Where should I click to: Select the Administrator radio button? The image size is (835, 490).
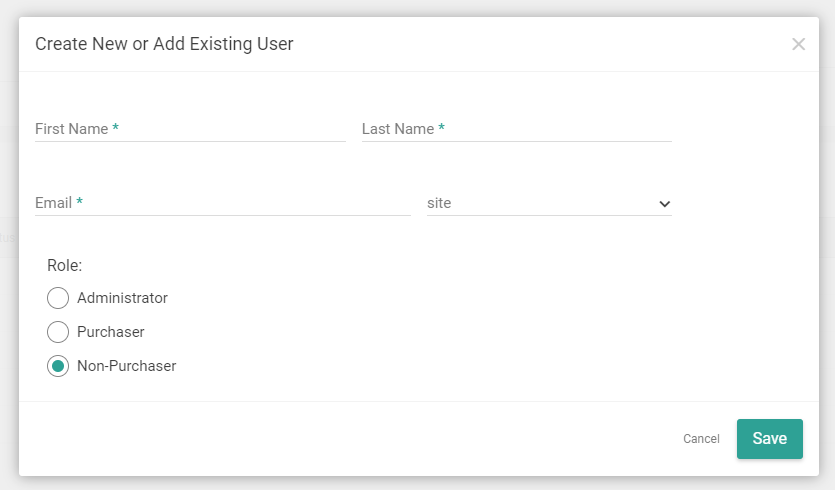pos(58,298)
